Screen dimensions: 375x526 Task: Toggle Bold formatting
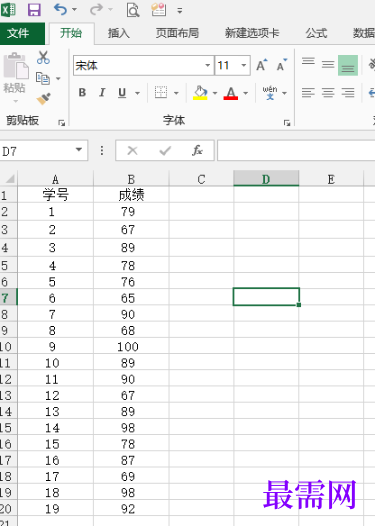pyautogui.click(x=82, y=92)
